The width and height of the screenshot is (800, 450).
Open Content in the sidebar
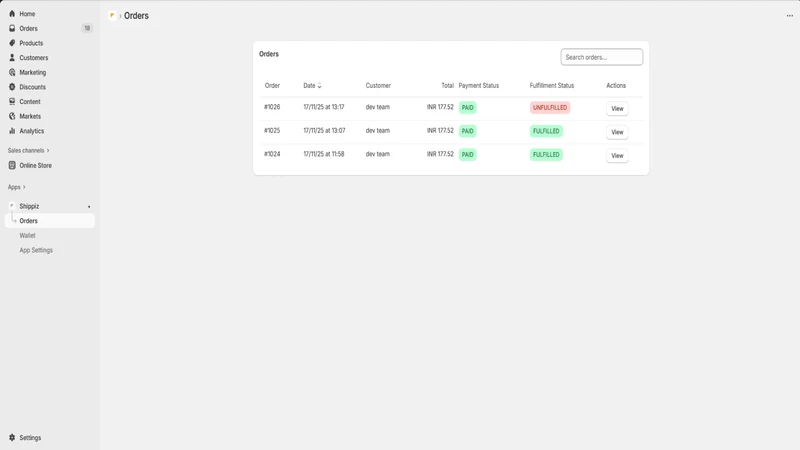coord(30,102)
